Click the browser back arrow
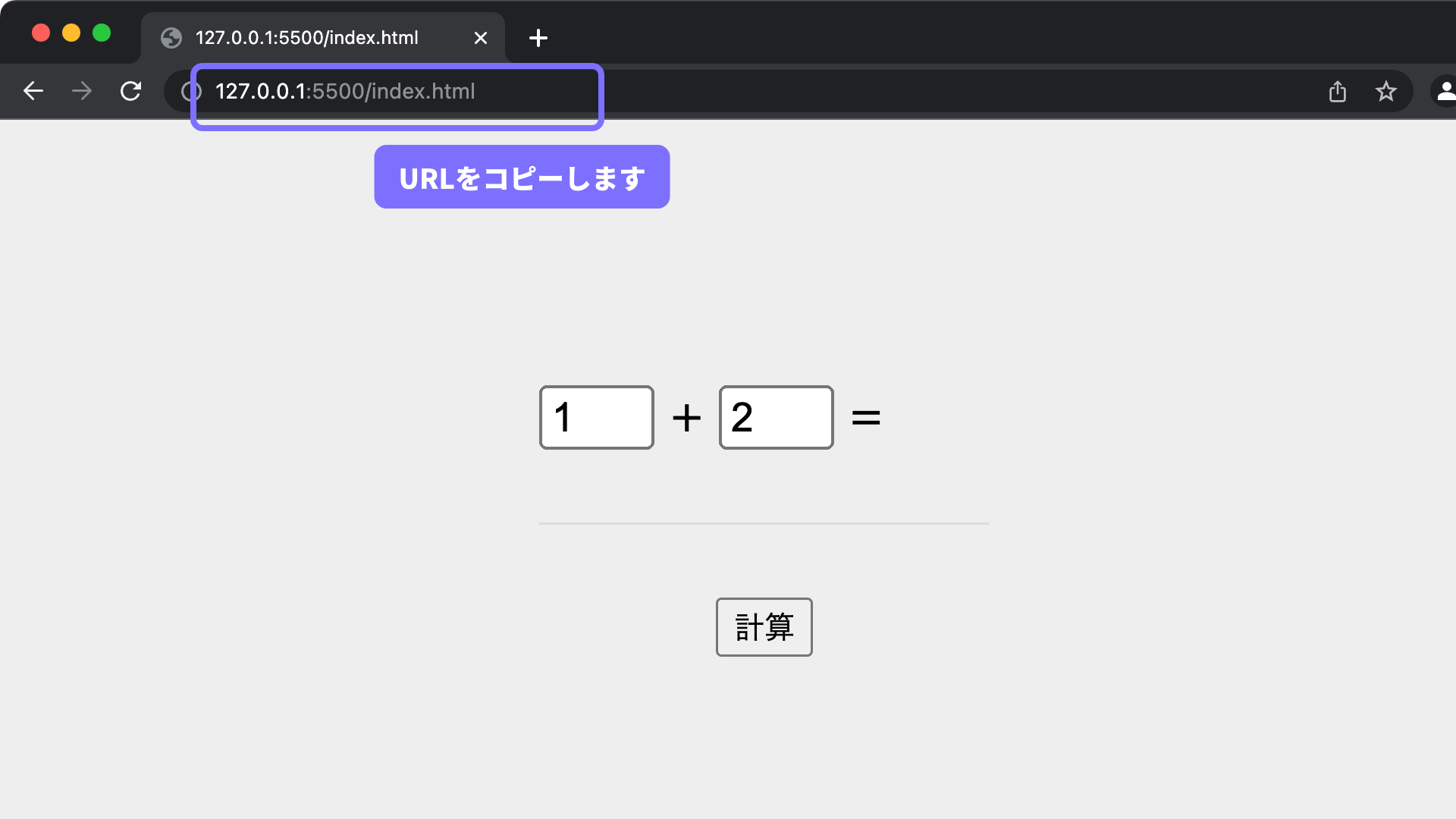 point(33,91)
